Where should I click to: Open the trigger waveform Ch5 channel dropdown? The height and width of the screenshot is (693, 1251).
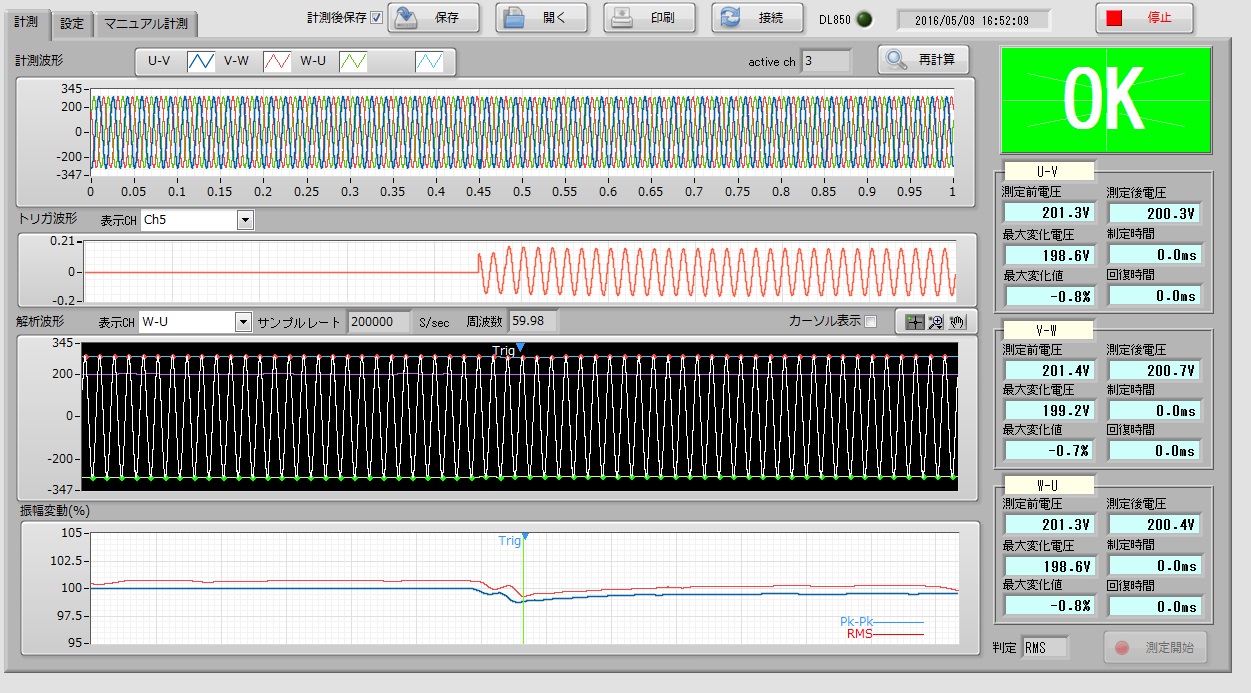pos(245,220)
